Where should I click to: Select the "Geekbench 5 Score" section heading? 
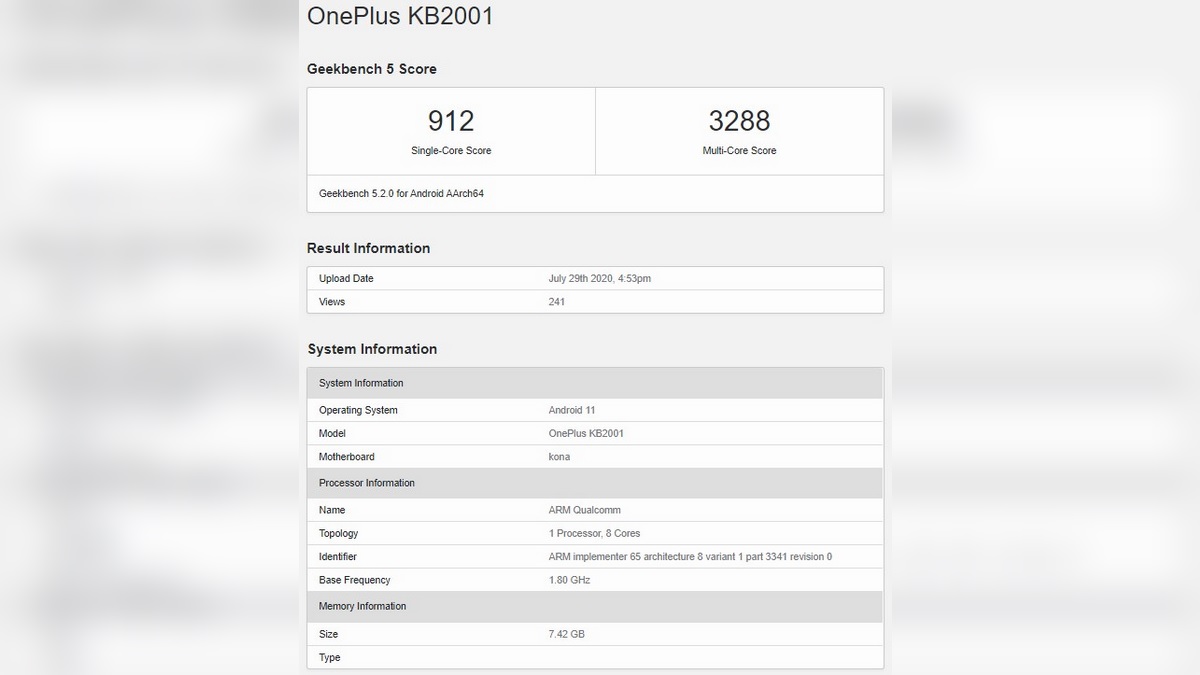coord(372,69)
